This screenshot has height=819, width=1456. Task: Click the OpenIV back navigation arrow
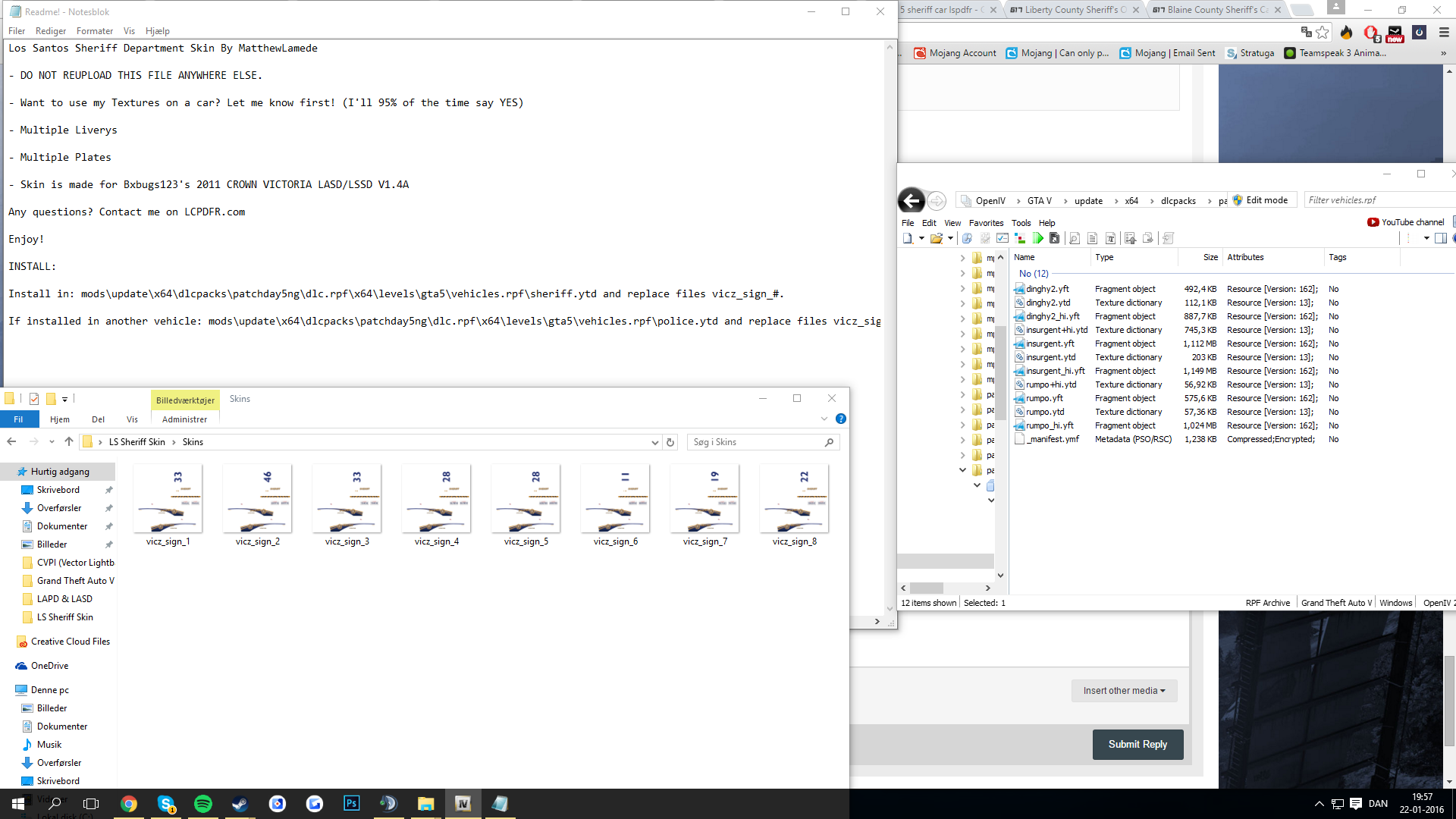pyautogui.click(x=912, y=200)
